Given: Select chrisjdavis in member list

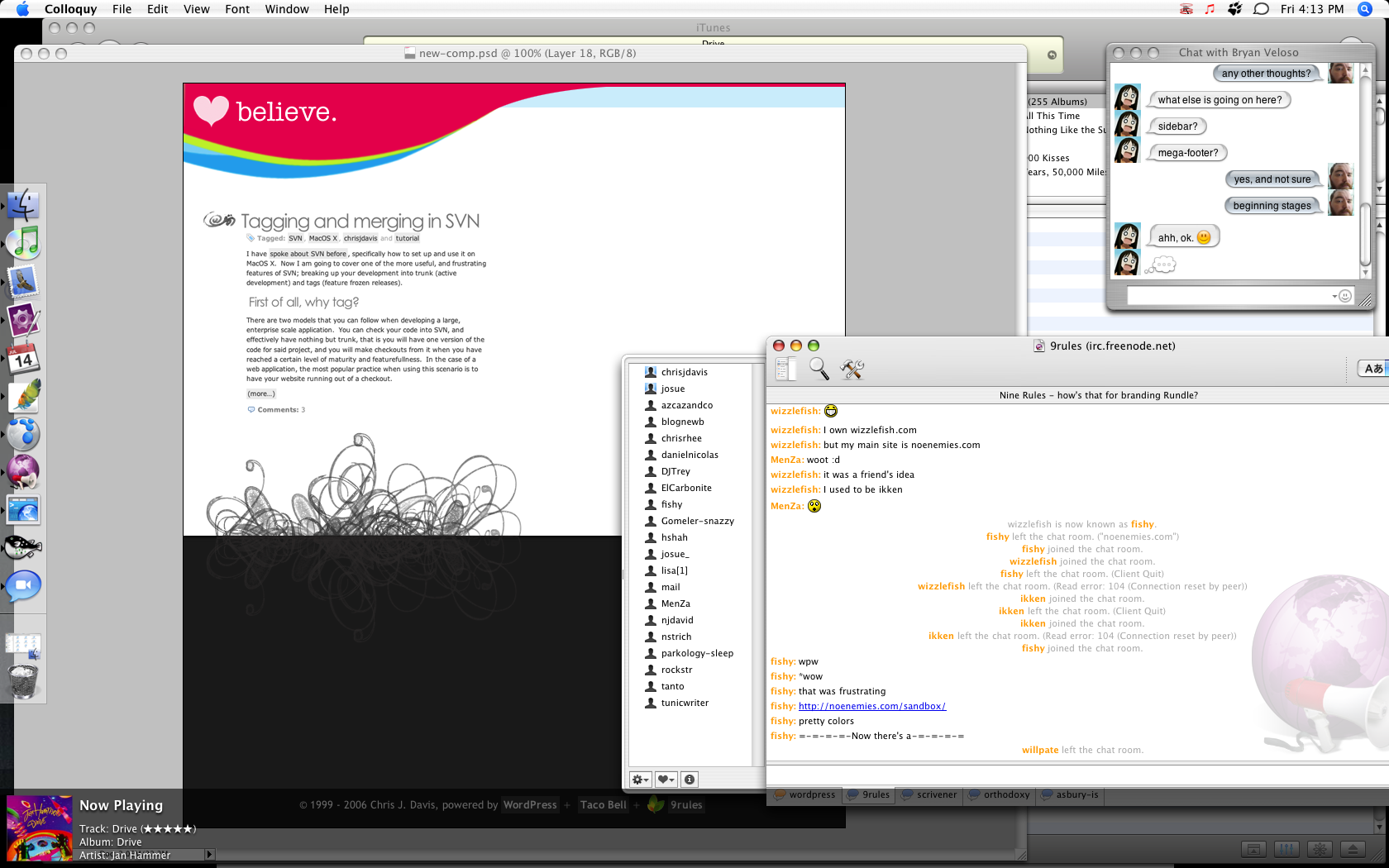Looking at the screenshot, I should click(690, 372).
